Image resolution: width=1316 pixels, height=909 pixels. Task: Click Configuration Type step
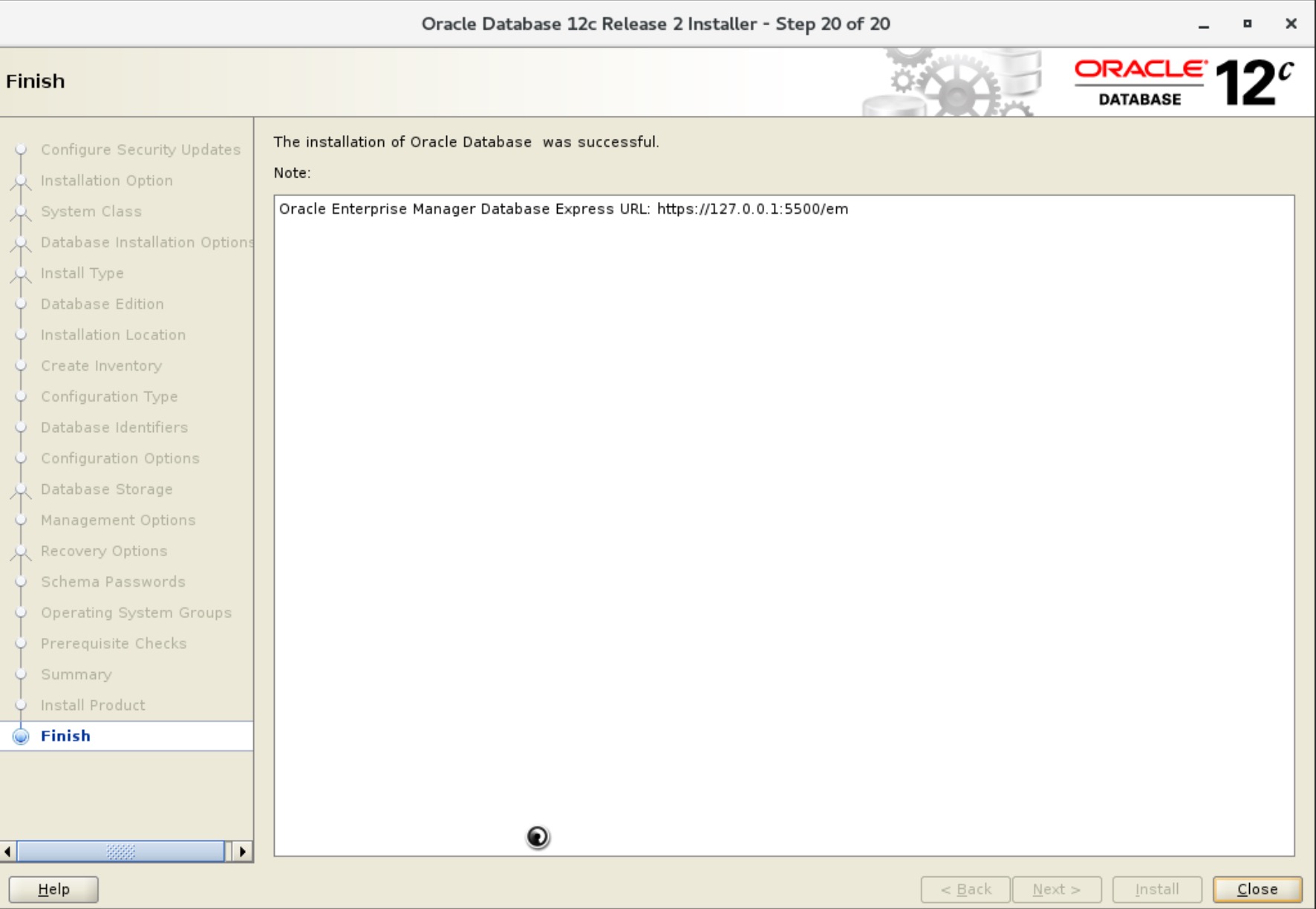click(x=109, y=397)
